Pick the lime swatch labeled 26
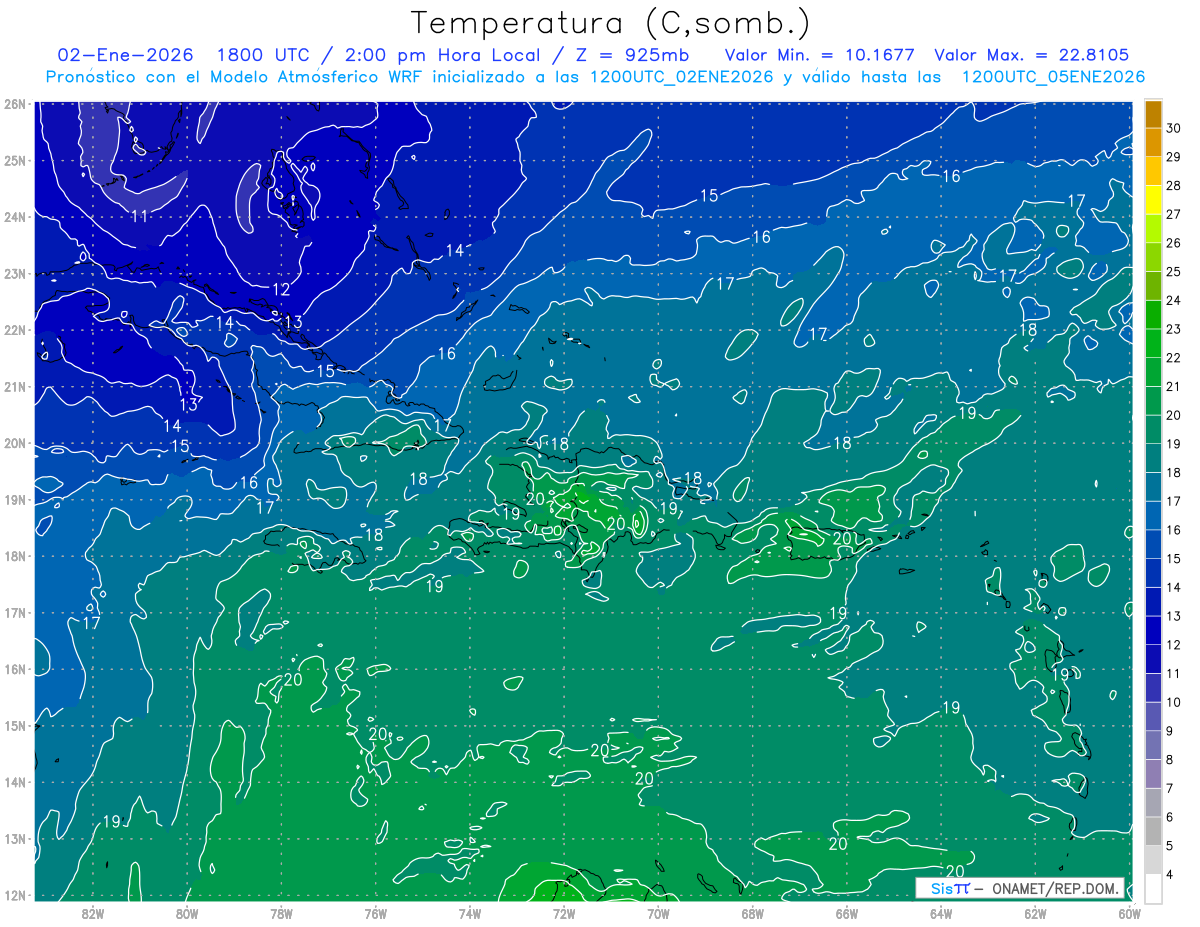 (x=1153, y=229)
